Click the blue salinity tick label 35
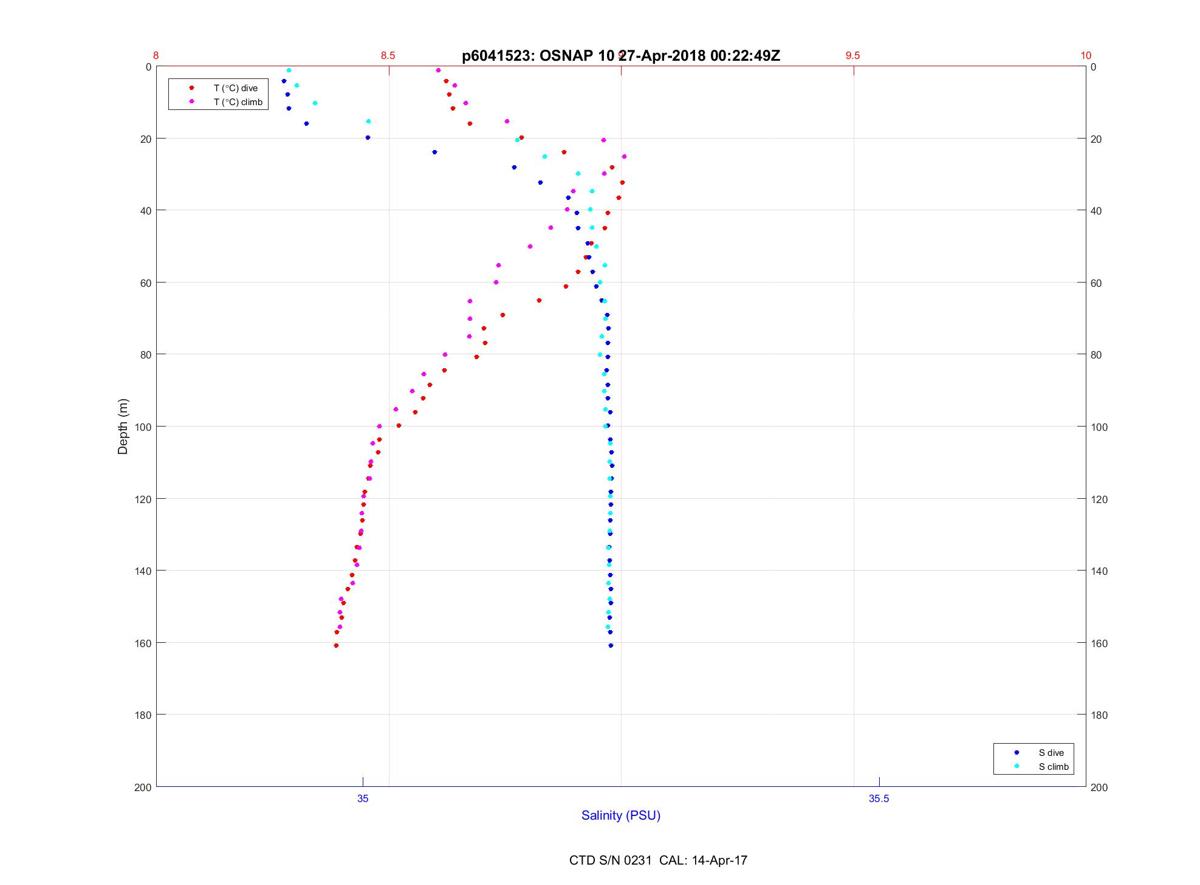Screen dimensions: 1200x885 [363, 798]
